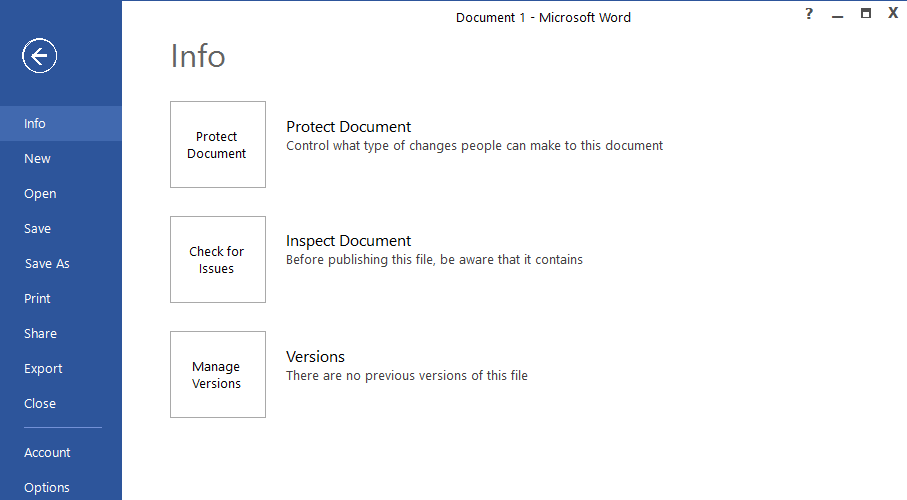The image size is (907, 500).
Task: Close Word with the X button
Action: pos(893,14)
